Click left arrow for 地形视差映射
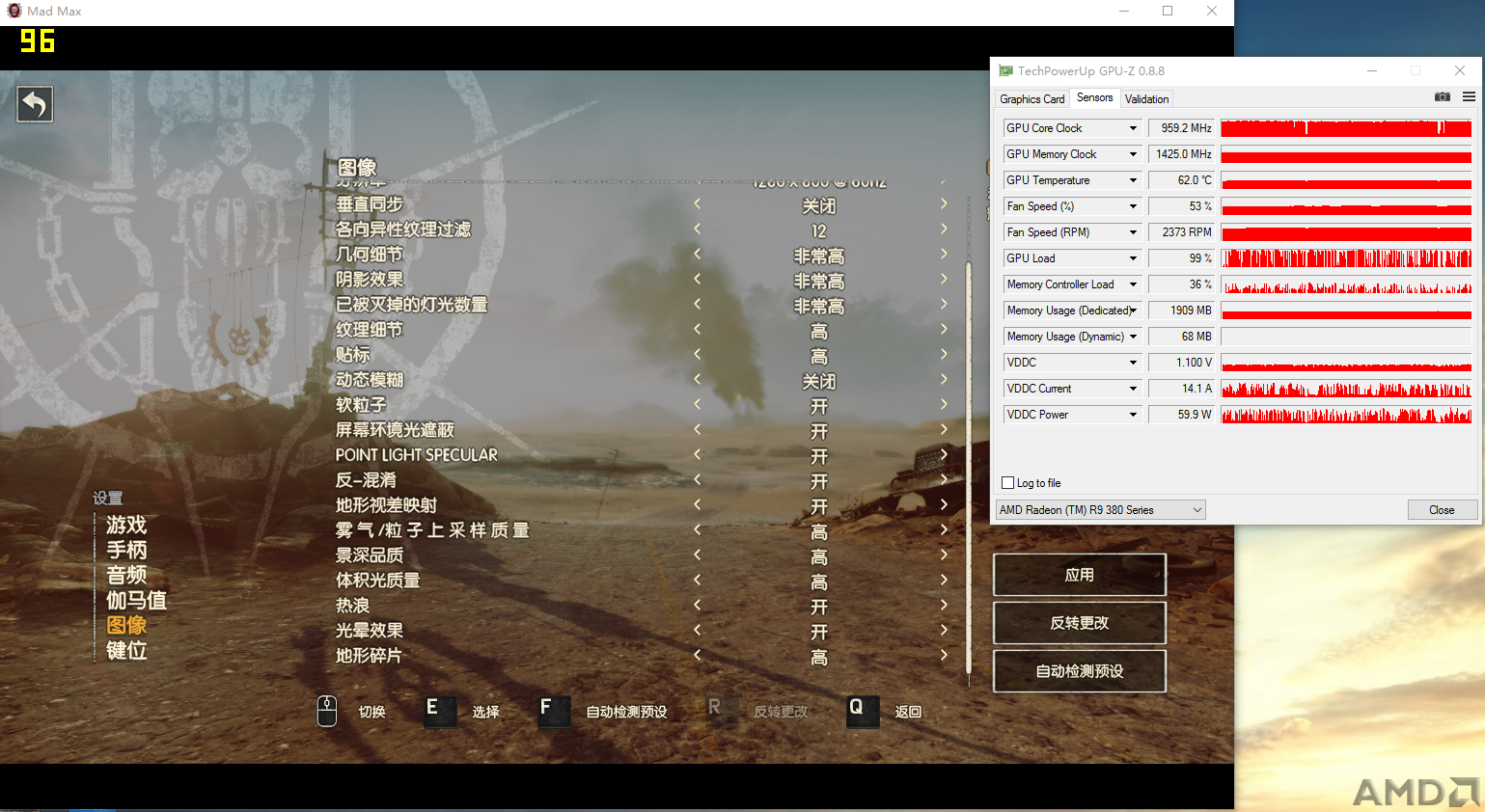Screen dimensions: 1485x812 point(698,505)
